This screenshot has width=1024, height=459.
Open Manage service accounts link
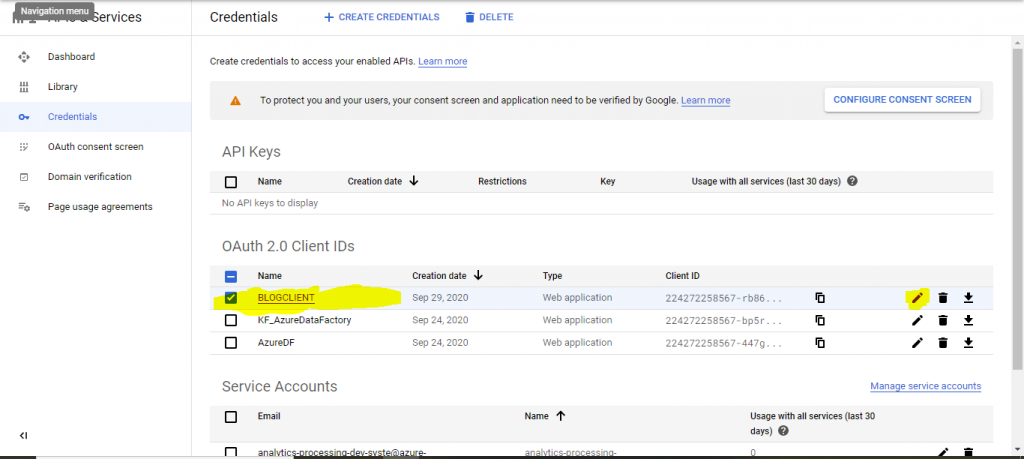[925, 386]
